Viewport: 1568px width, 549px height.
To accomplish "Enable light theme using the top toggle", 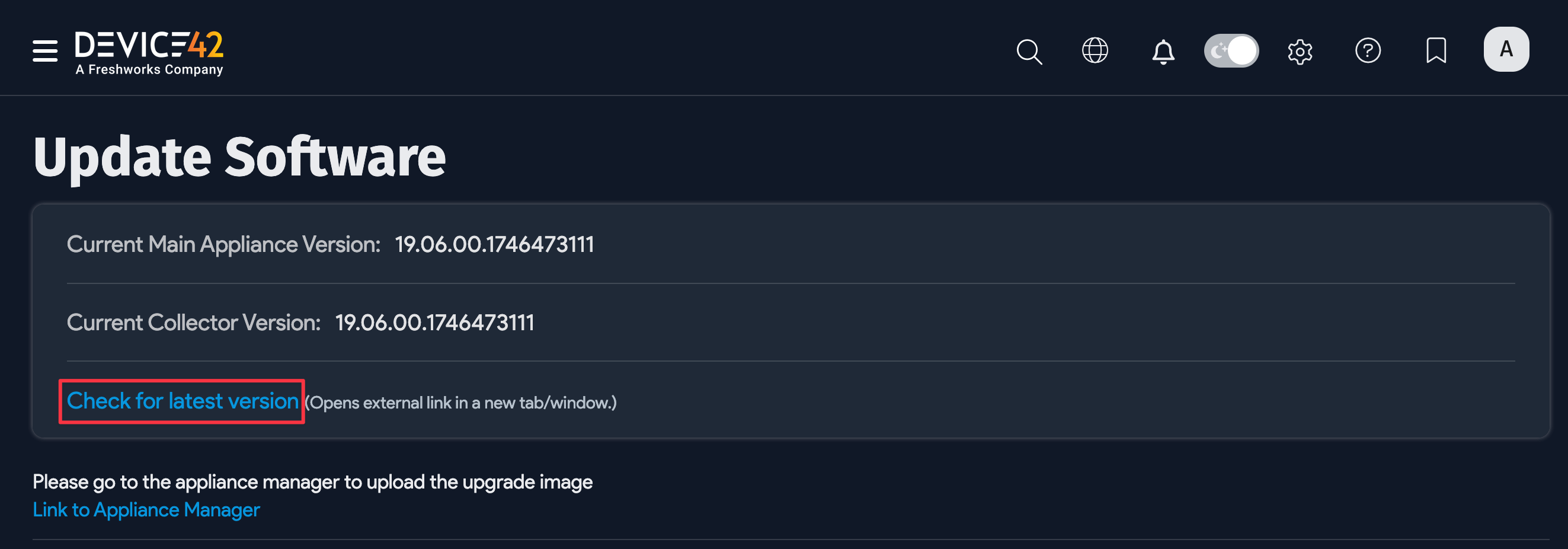I will [x=1231, y=50].
